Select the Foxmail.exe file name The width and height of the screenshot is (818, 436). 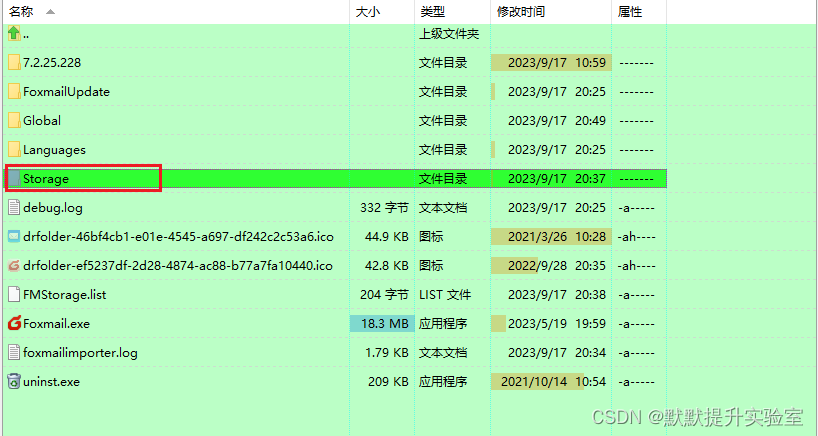(x=56, y=323)
